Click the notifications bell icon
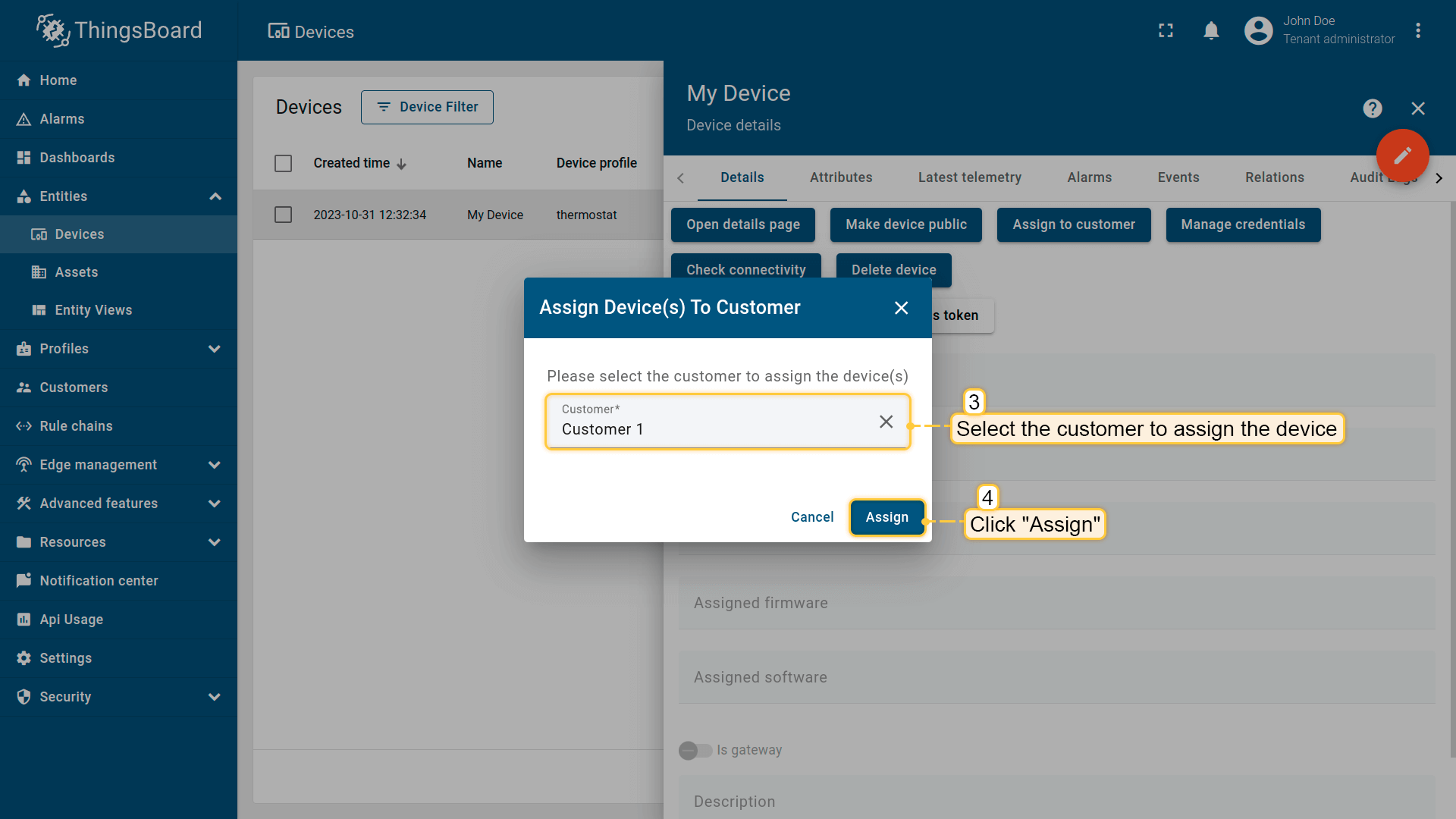The image size is (1456, 819). click(1211, 30)
